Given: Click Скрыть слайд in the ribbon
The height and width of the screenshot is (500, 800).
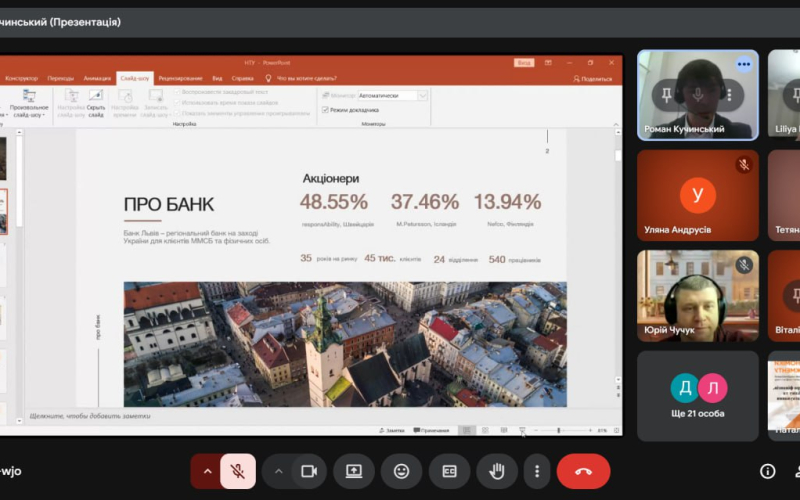Looking at the screenshot, I should pyautogui.click(x=96, y=102).
